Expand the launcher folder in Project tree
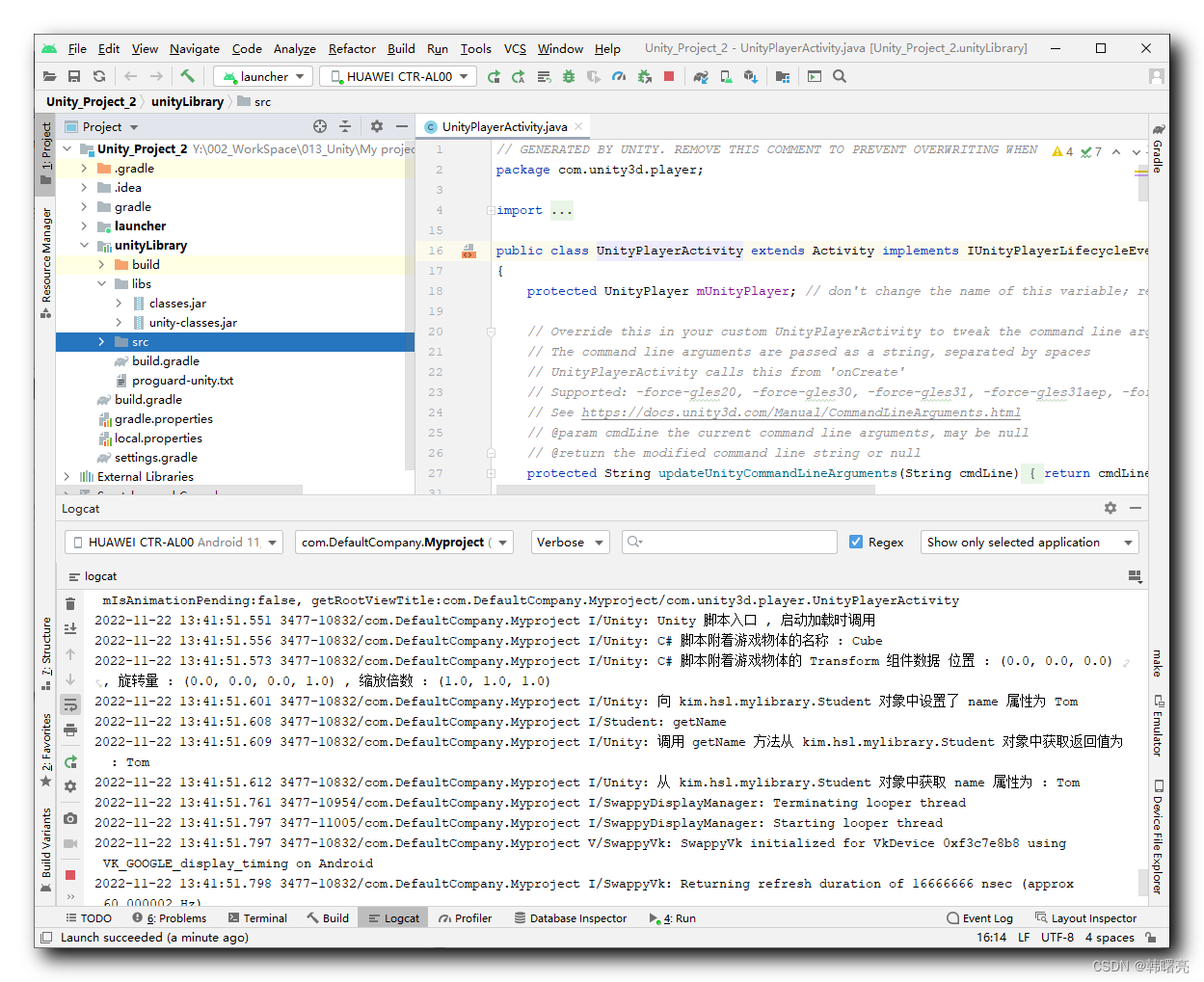The image size is (1204, 982). tap(85, 226)
